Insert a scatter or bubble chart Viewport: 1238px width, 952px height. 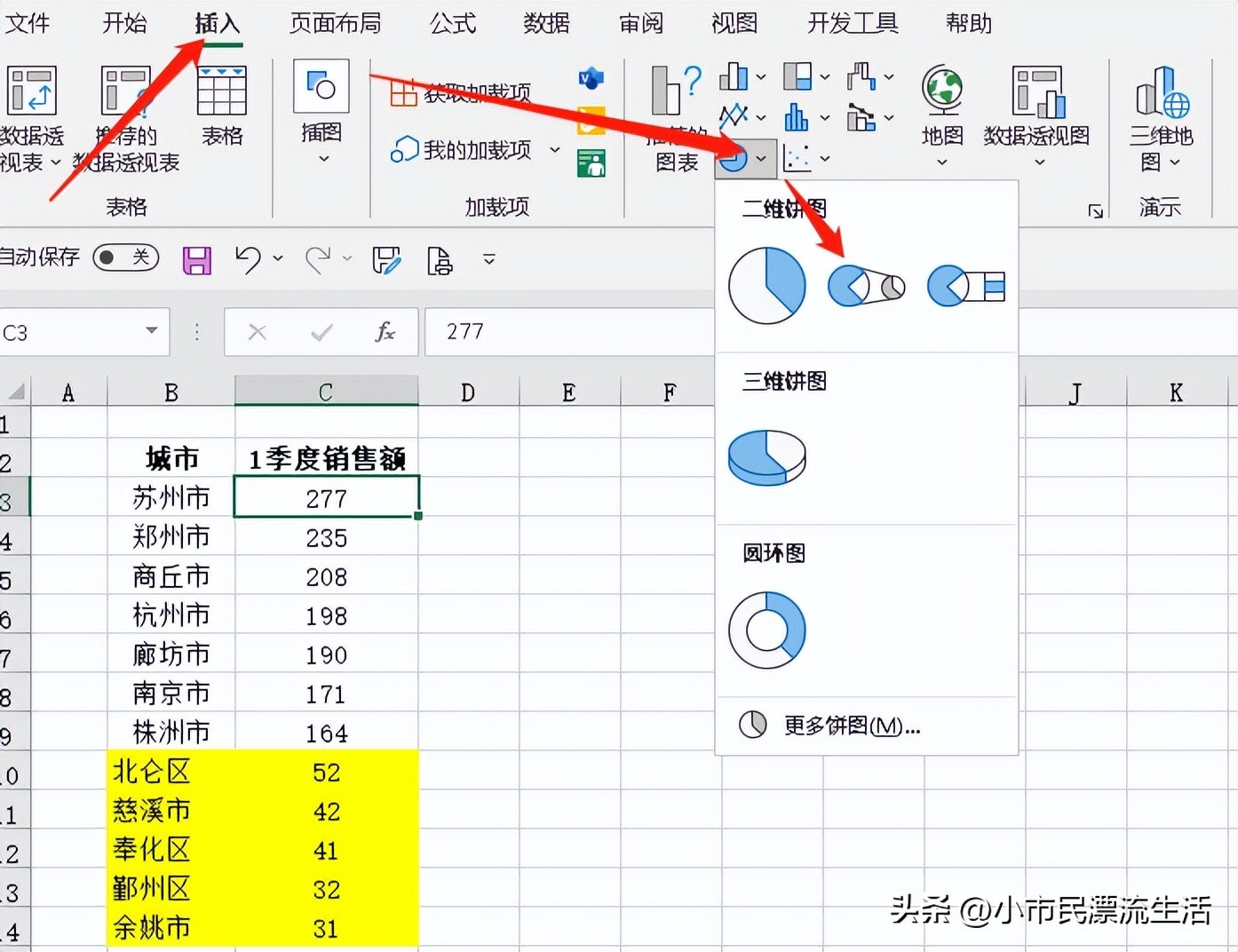point(798,158)
